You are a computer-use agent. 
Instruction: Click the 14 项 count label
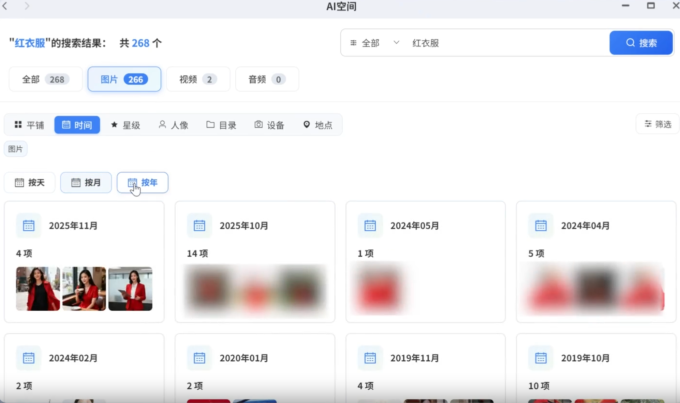[x=197, y=253]
